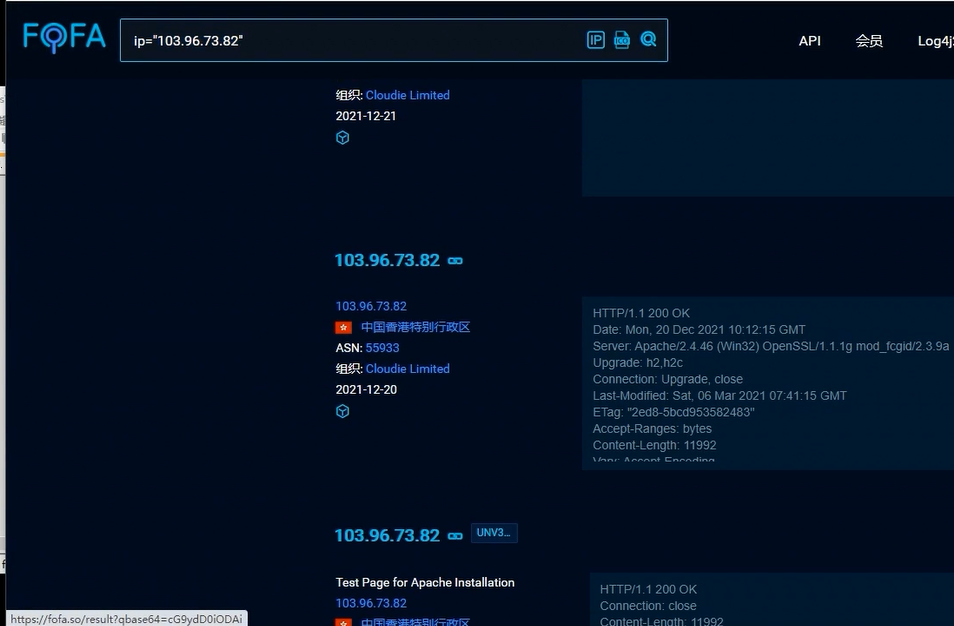Viewport: 954px width, 626px height.
Task: Select the "Last-Modified: Sat, 06 Mar 2021" line
Action: (719, 395)
